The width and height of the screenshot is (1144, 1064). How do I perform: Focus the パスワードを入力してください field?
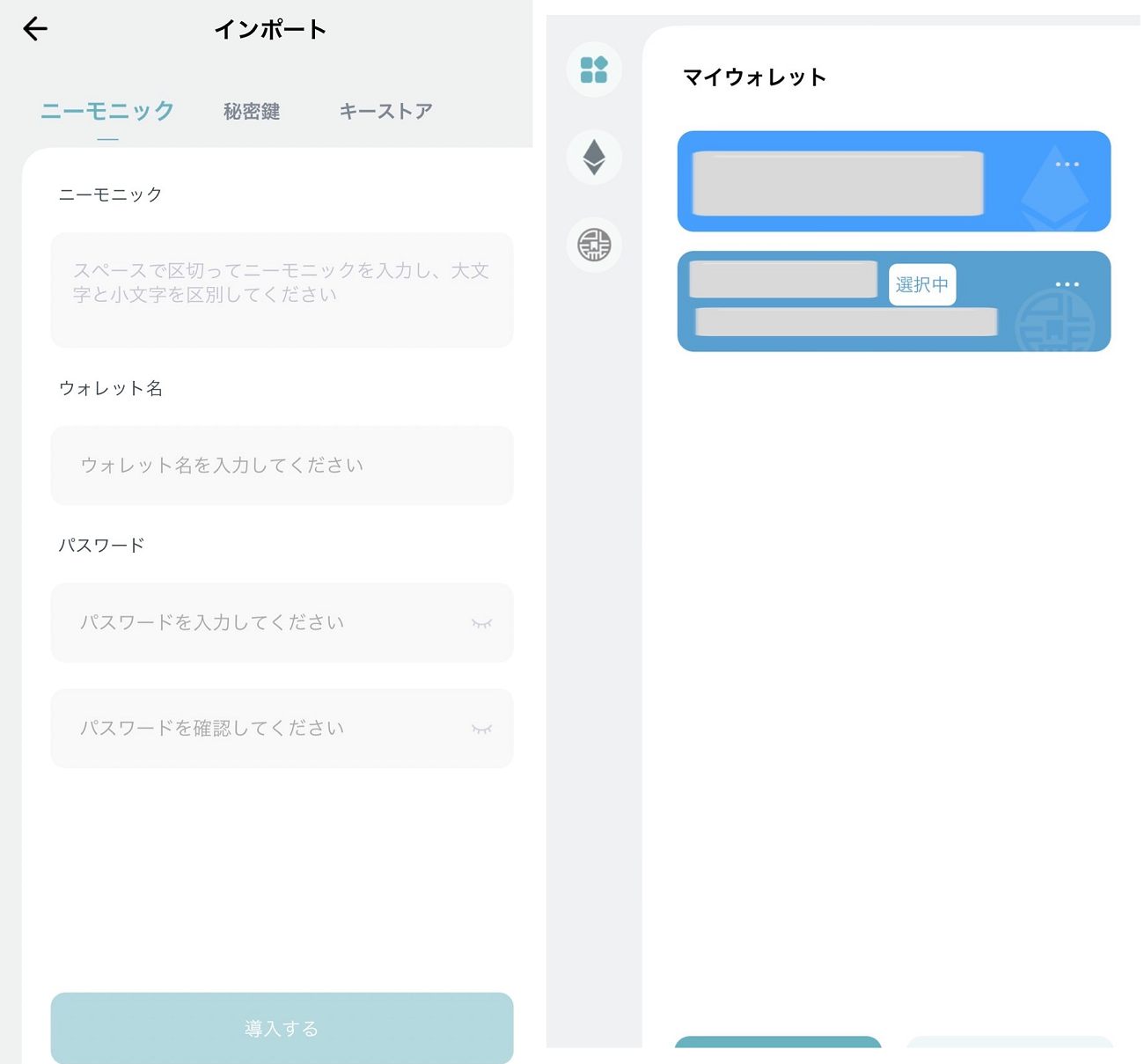(282, 622)
